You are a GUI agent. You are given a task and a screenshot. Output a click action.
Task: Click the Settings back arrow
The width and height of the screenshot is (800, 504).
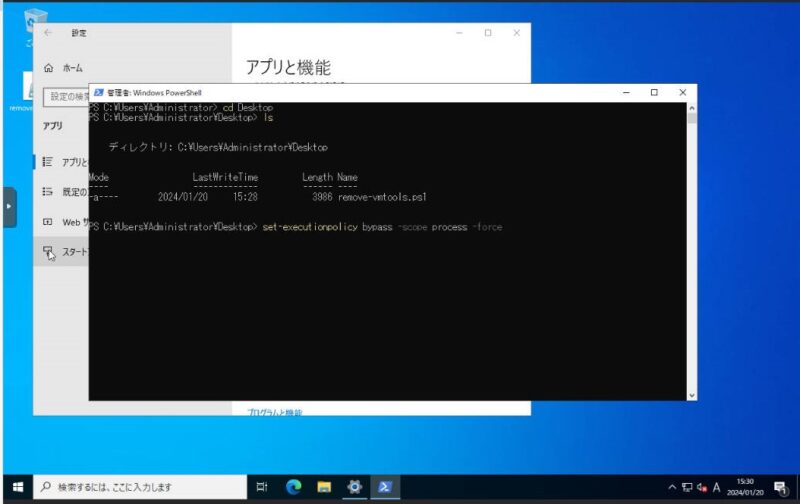point(48,33)
